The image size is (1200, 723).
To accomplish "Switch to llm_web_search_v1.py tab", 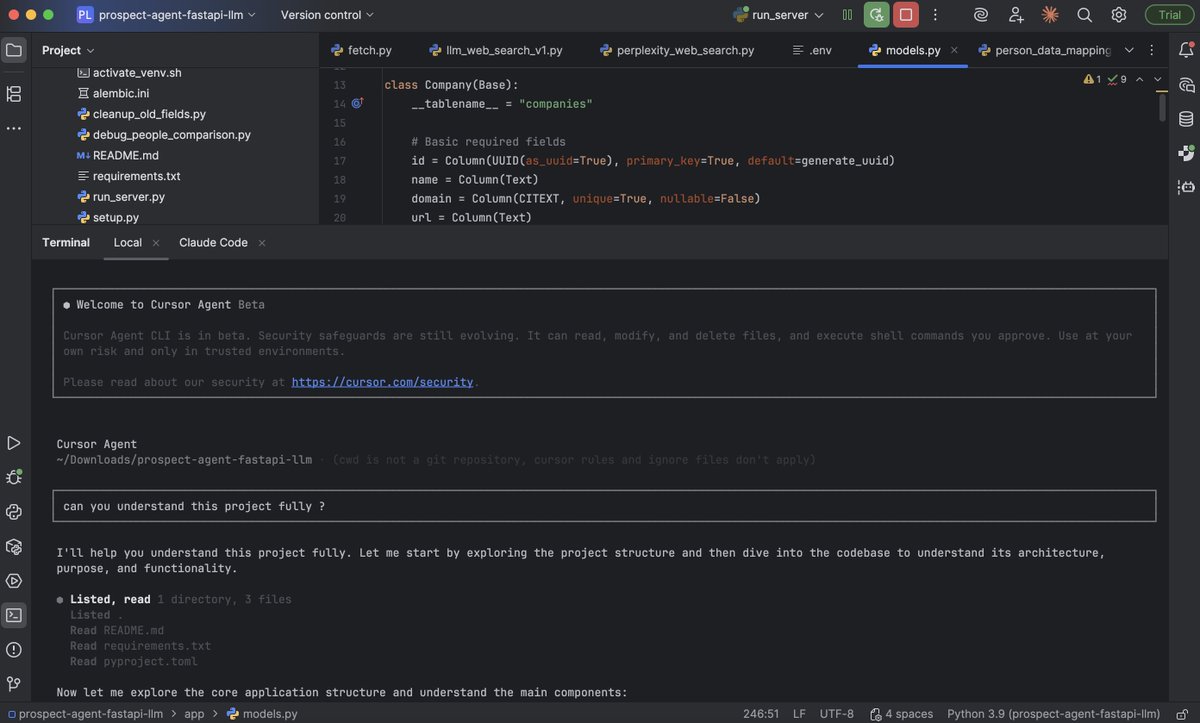I will click(496, 50).
